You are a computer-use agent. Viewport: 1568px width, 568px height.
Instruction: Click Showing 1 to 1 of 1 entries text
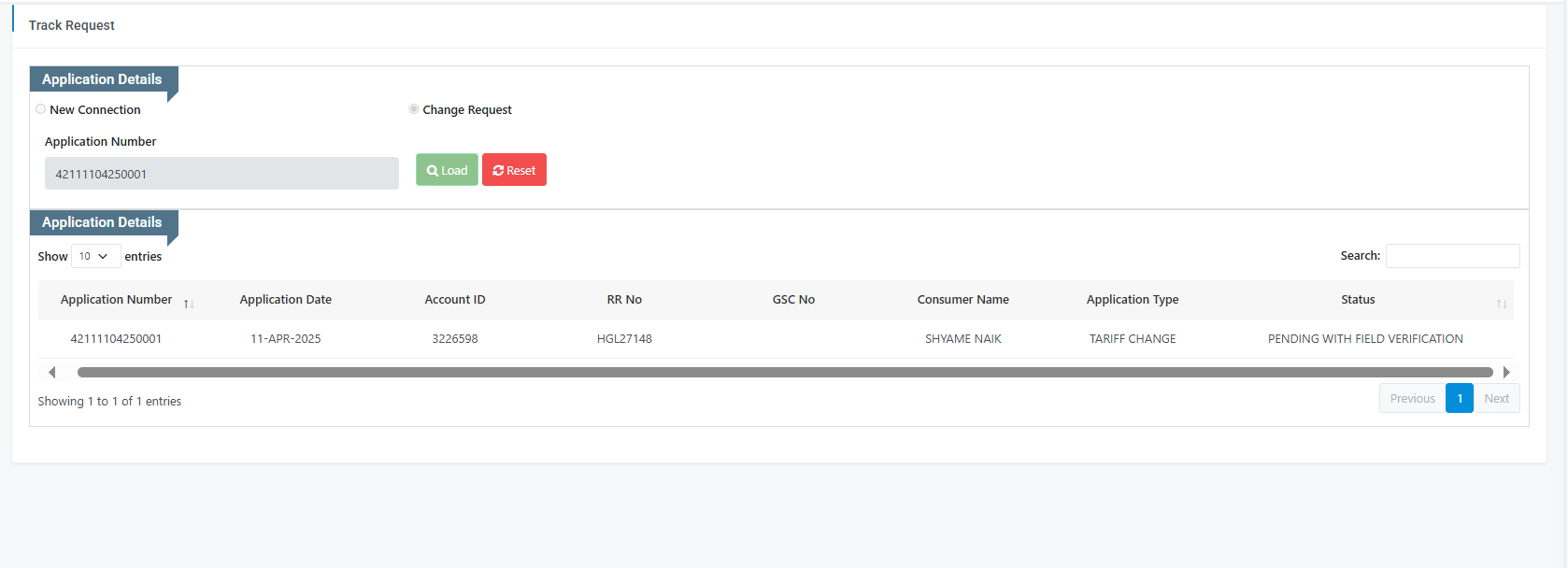coord(109,401)
